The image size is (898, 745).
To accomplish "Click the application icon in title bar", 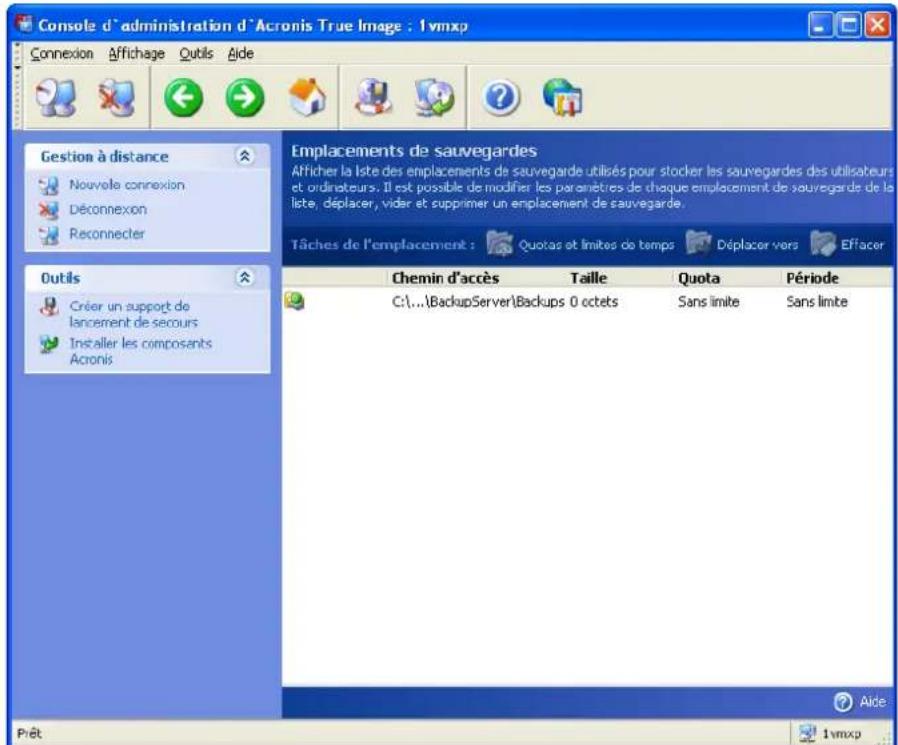I will click(x=24, y=25).
